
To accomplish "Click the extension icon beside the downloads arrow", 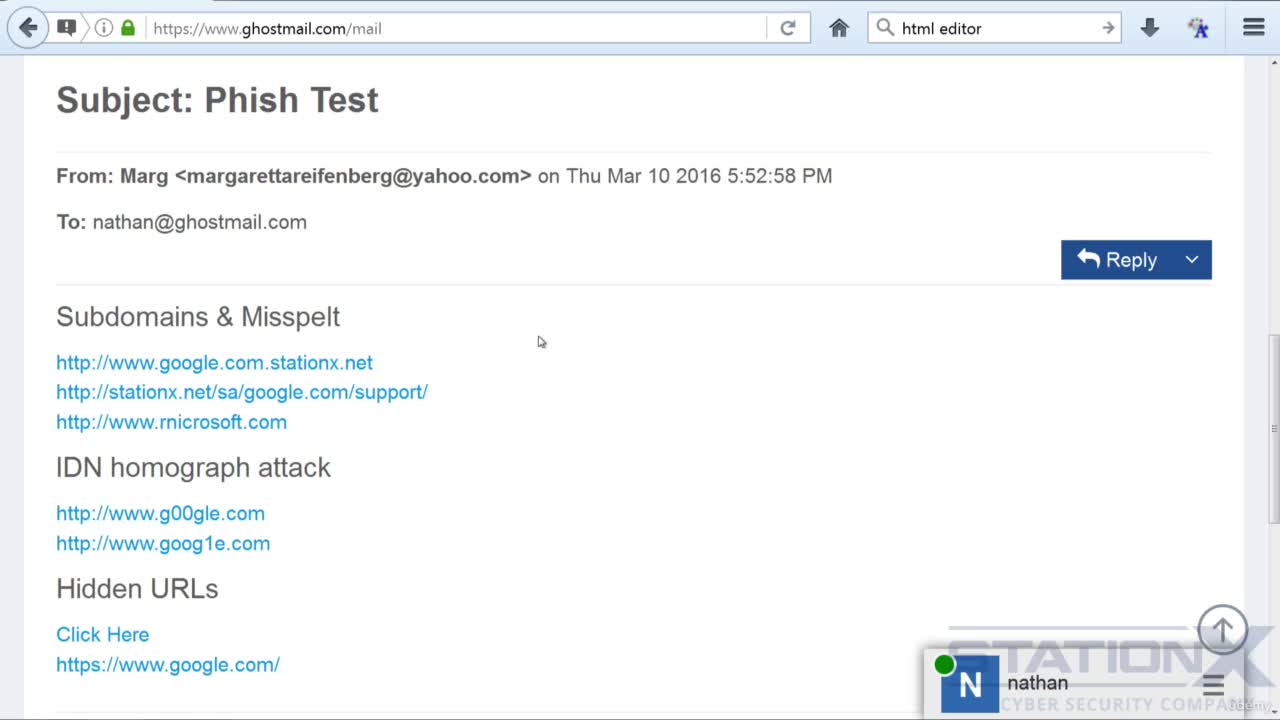I will pyautogui.click(x=1198, y=28).
